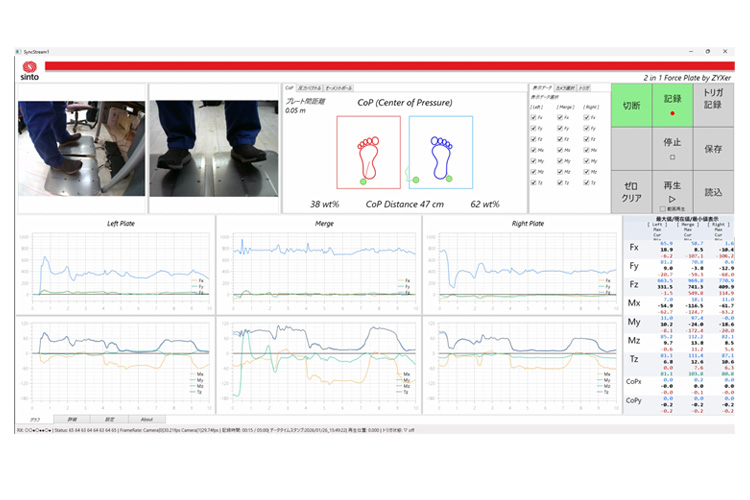Click the 保存 save button

tap(713, 148)
